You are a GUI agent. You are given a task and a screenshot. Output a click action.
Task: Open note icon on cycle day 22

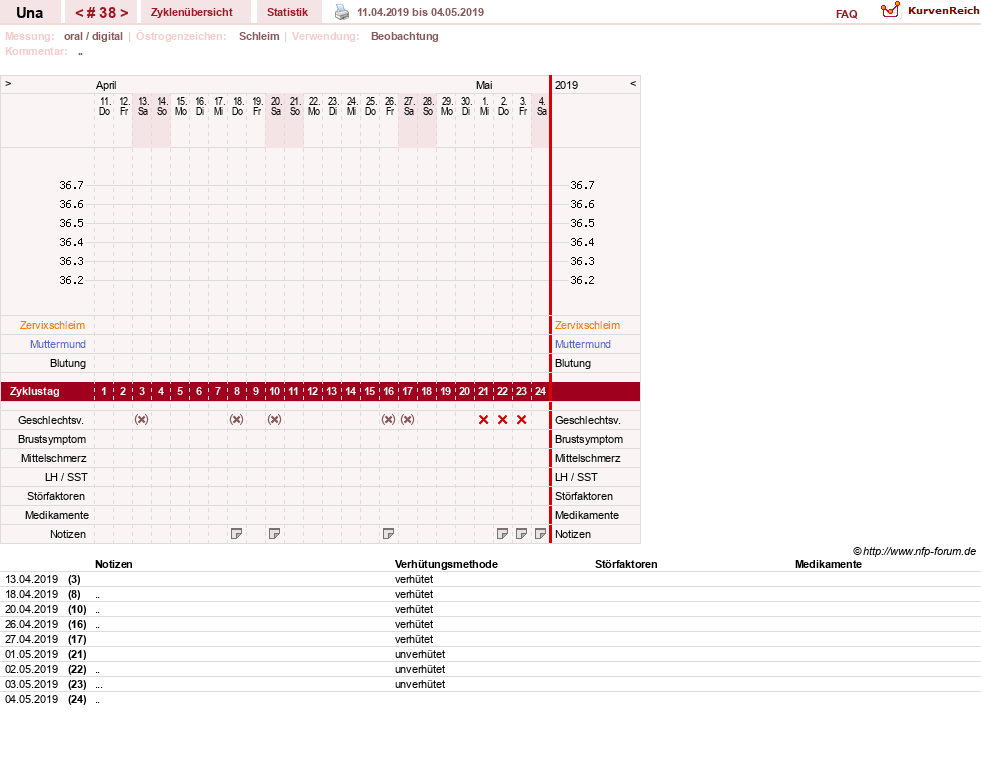502,533
